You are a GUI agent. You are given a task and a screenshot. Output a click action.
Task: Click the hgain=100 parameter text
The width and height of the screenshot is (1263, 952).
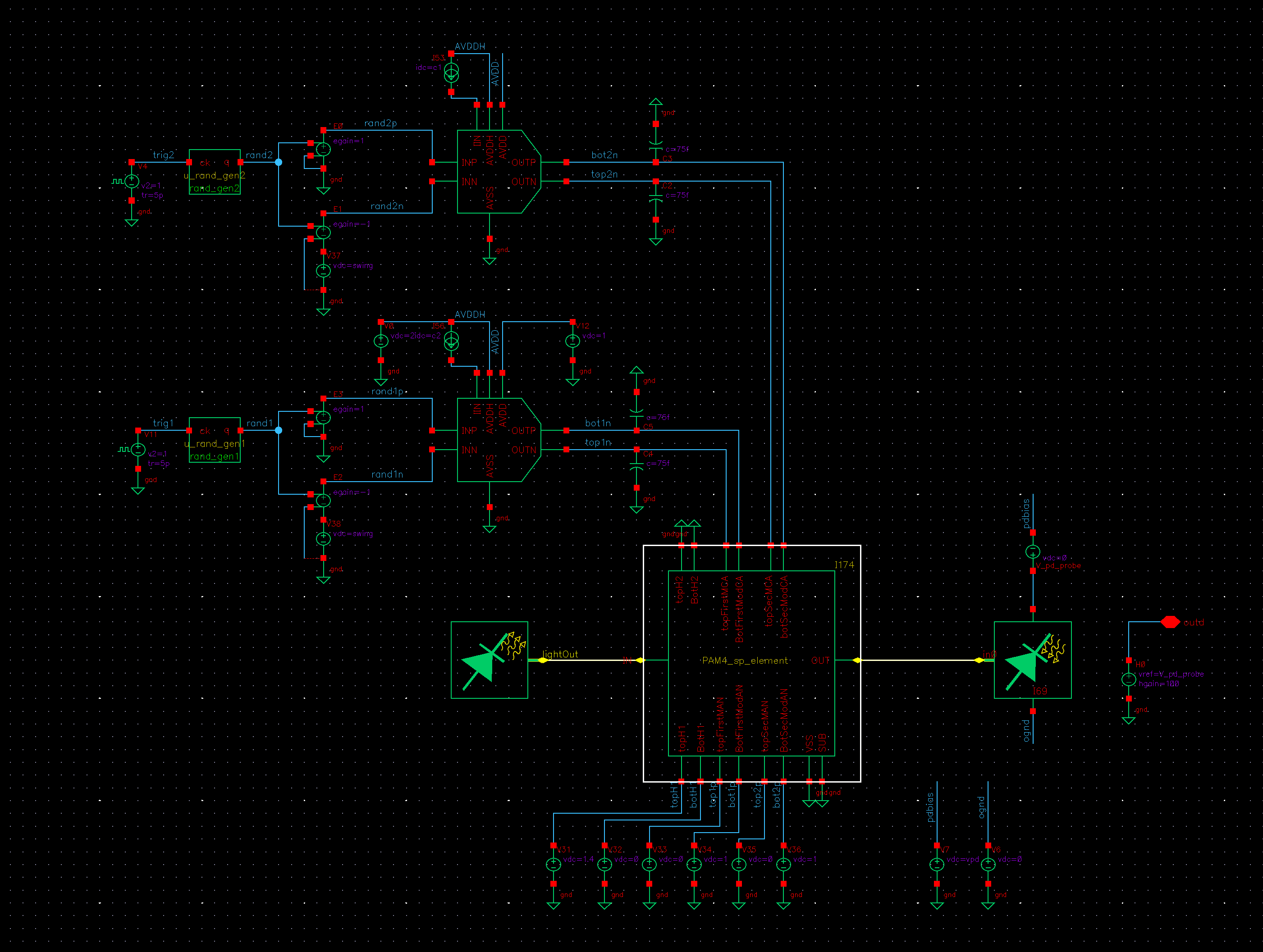point(1158,684)
